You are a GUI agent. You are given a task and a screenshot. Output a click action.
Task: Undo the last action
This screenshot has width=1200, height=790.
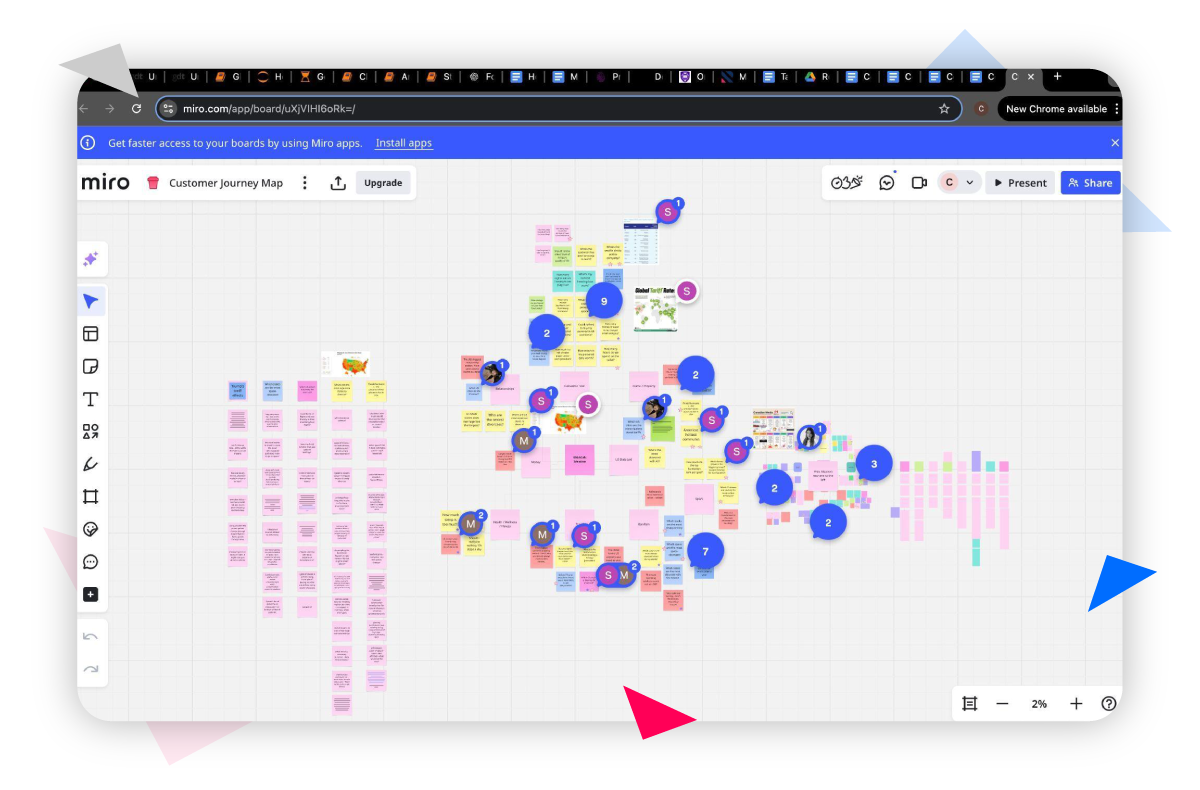tap(91, 637)
